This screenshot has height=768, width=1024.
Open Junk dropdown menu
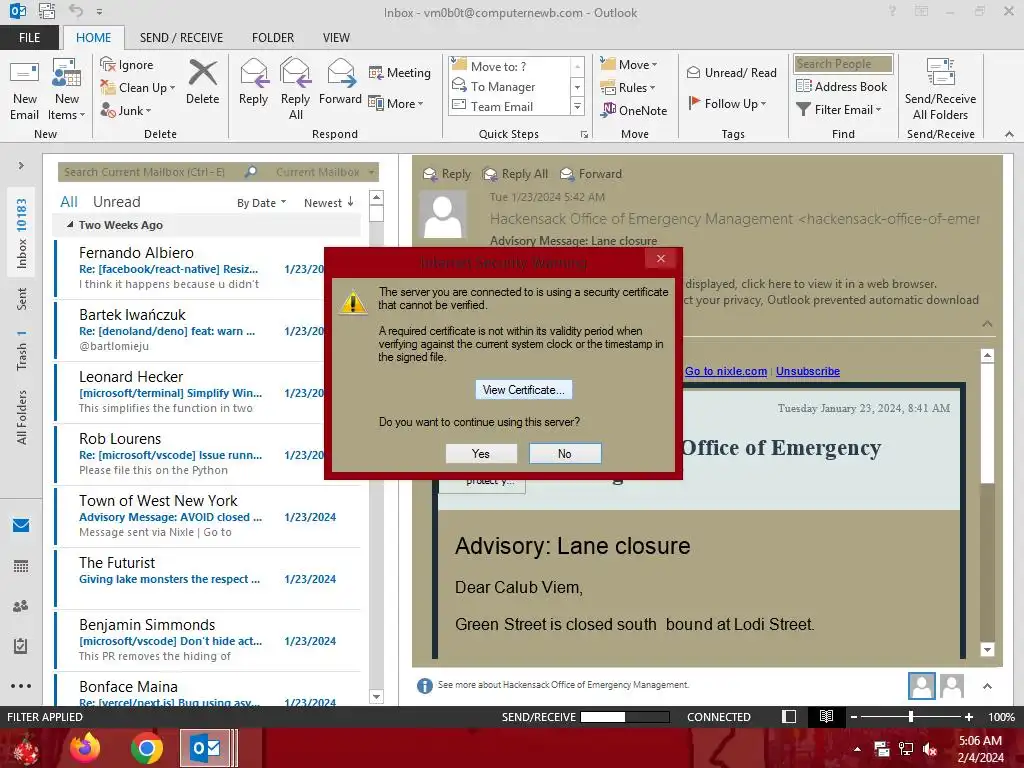click(125, 110)
